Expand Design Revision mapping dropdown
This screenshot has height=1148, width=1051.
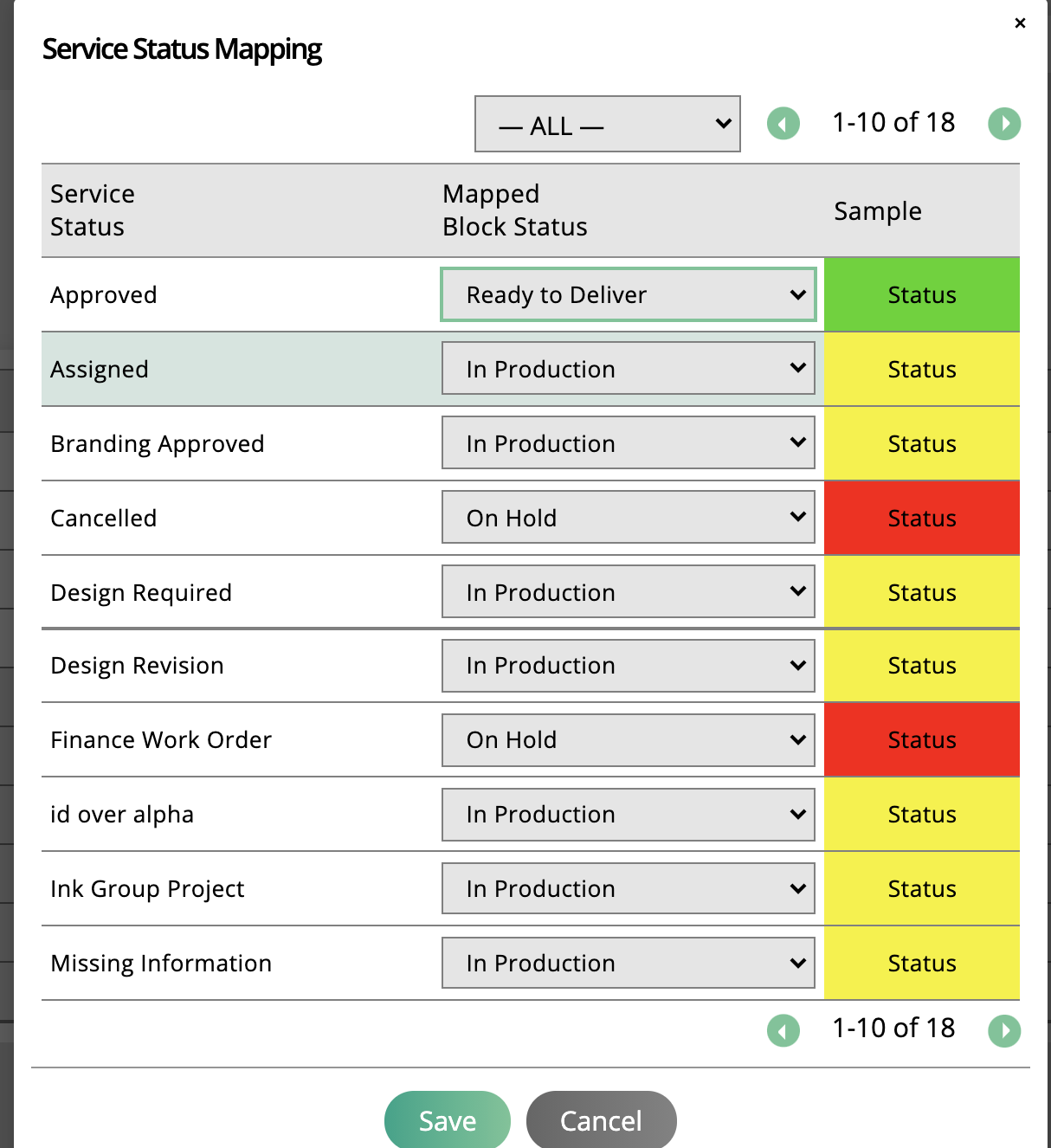629,666
